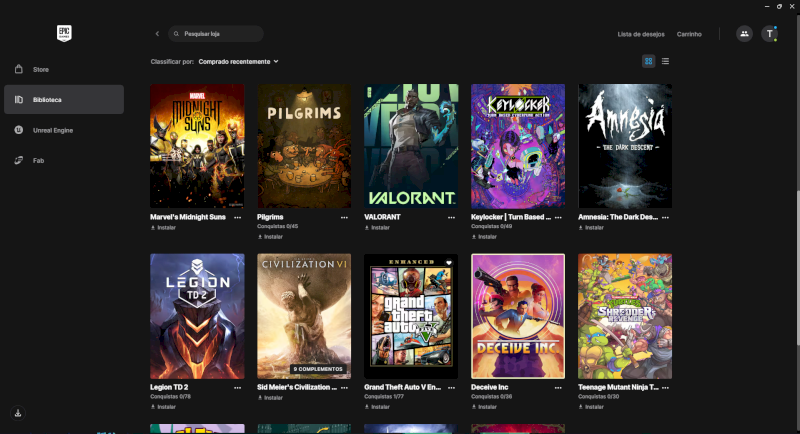This screenshot has height=434, width=800.
Task: Toggle favorite heart on GTA V cover
Action: click(449, 263)
